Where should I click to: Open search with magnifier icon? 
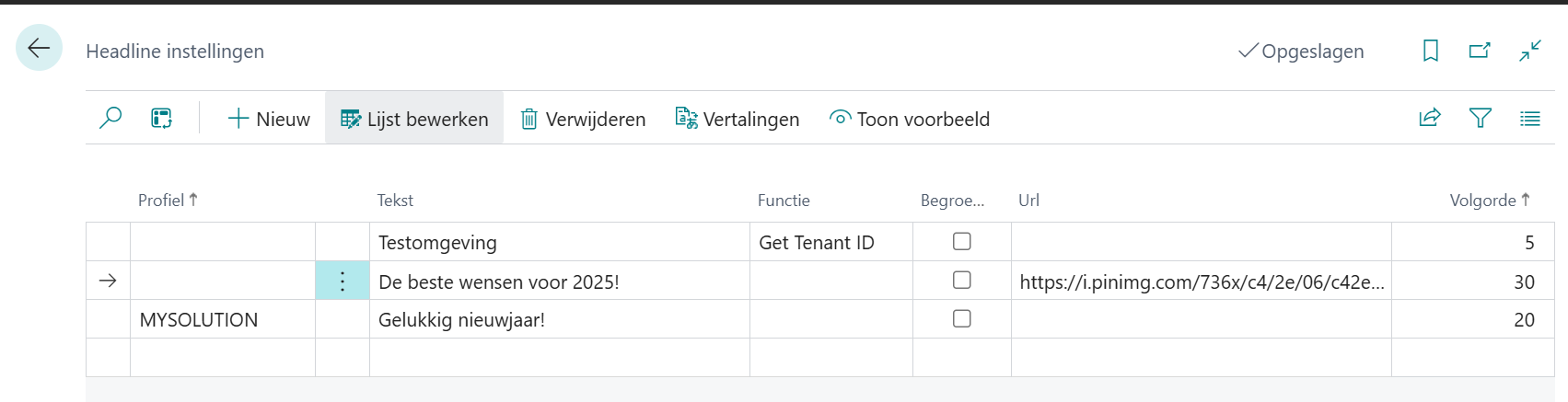click(110, 119)
